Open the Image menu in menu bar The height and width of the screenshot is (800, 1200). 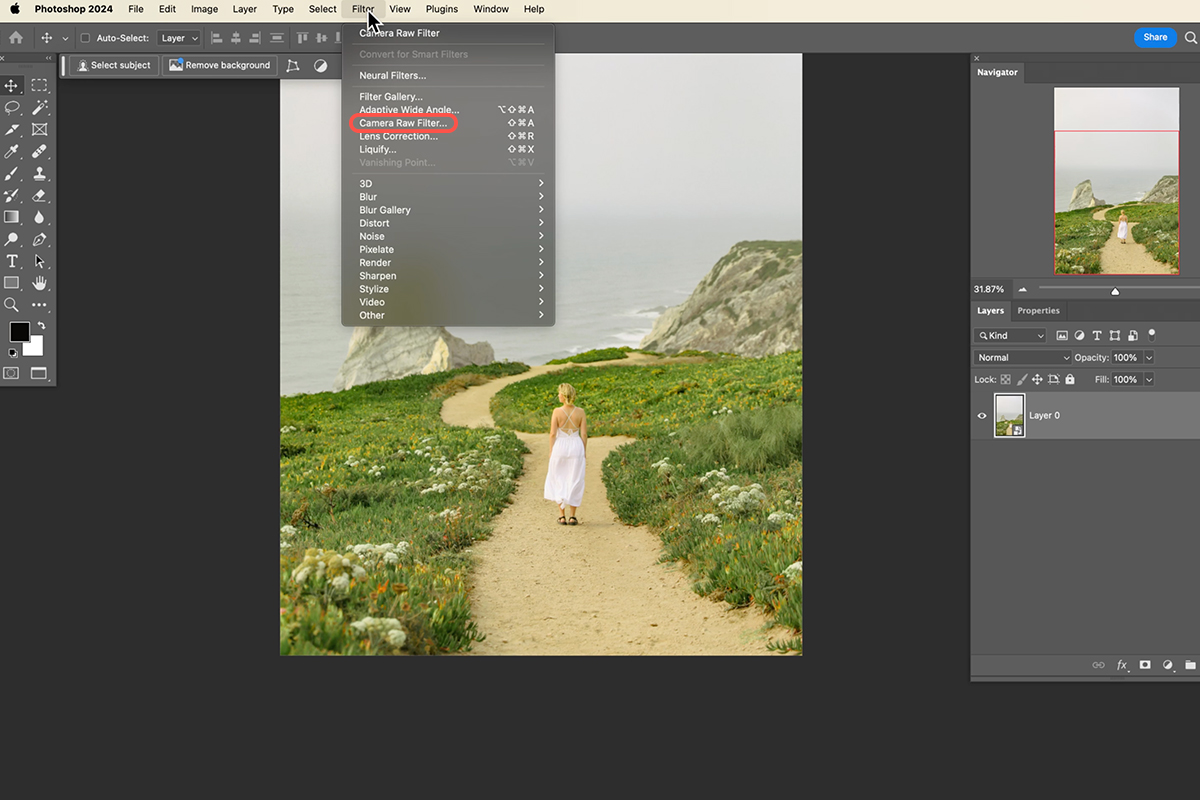204,9
